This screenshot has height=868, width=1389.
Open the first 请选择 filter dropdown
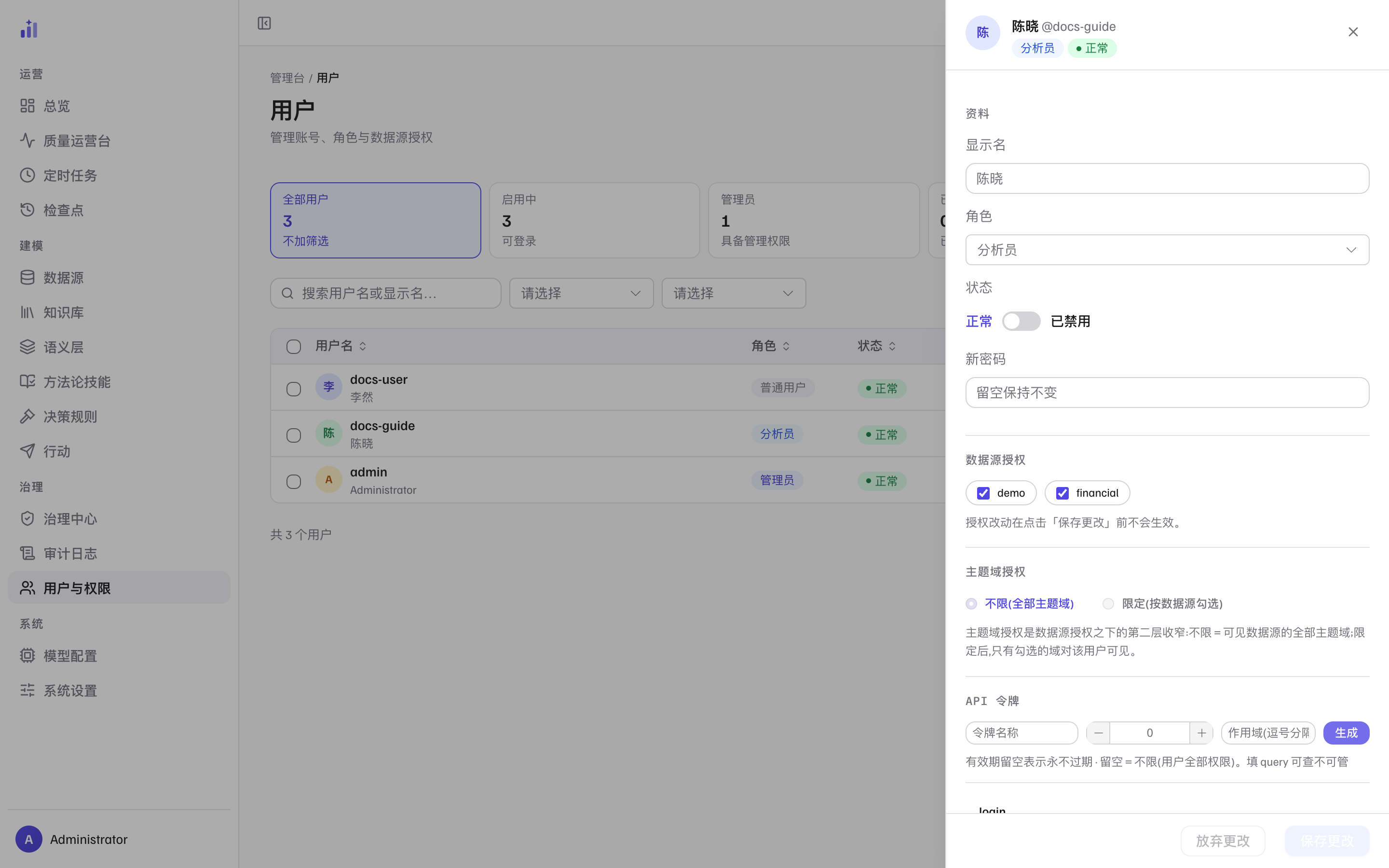(x=581, y=293)
